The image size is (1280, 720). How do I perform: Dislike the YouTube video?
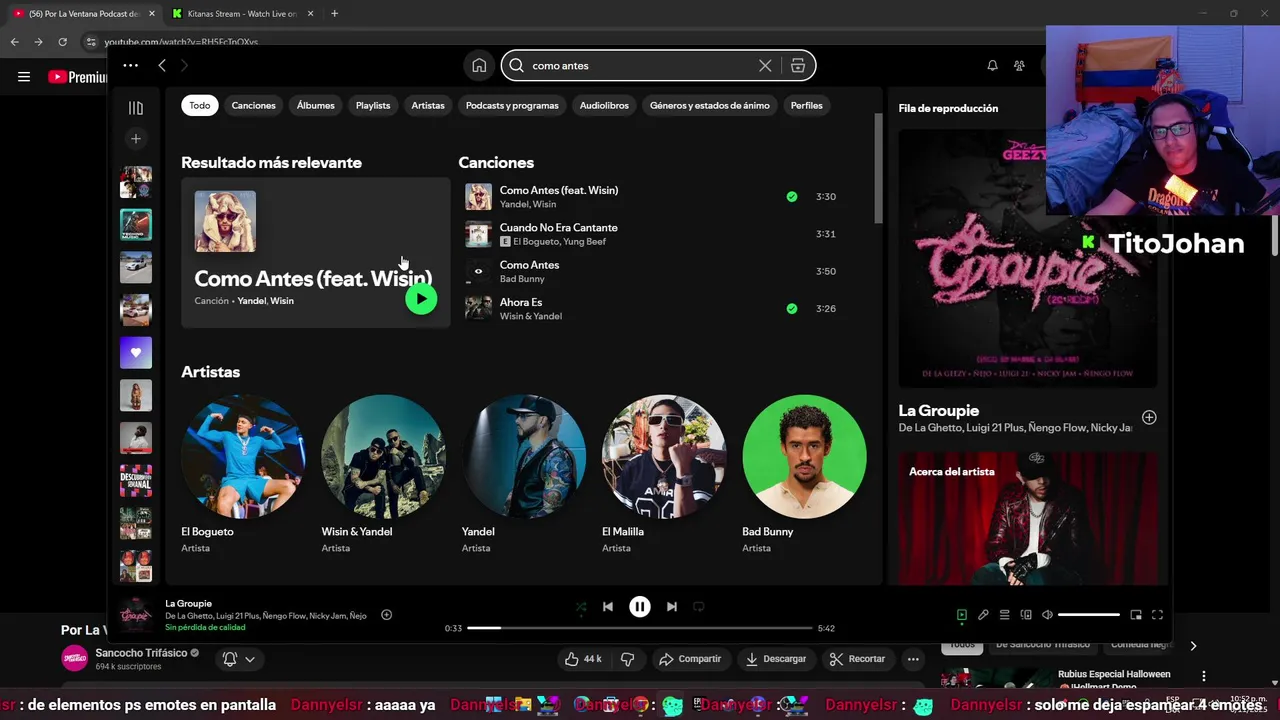tap(628, 659)
